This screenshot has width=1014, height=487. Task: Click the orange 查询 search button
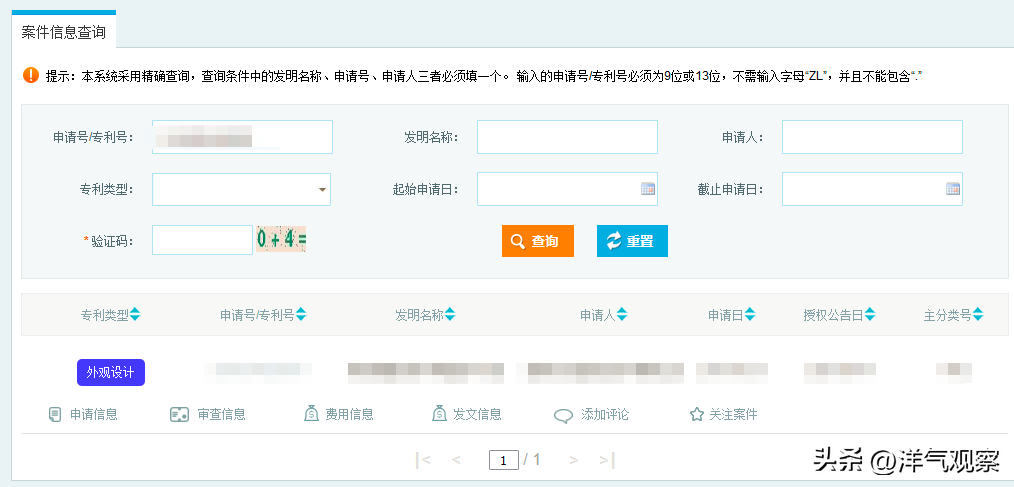[x=537, y=241]
